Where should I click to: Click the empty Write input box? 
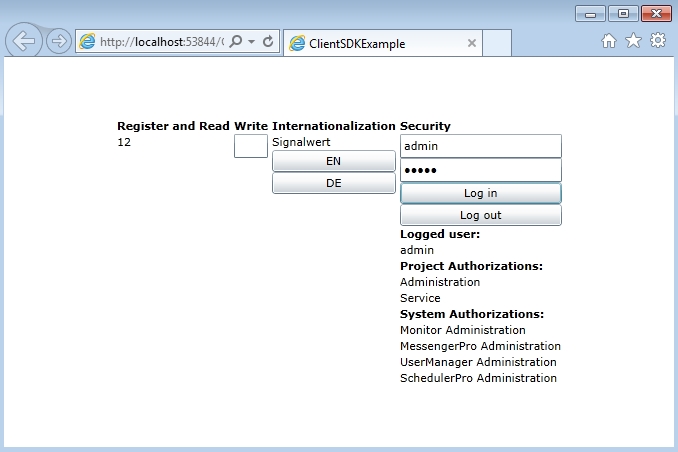point(251,146)
